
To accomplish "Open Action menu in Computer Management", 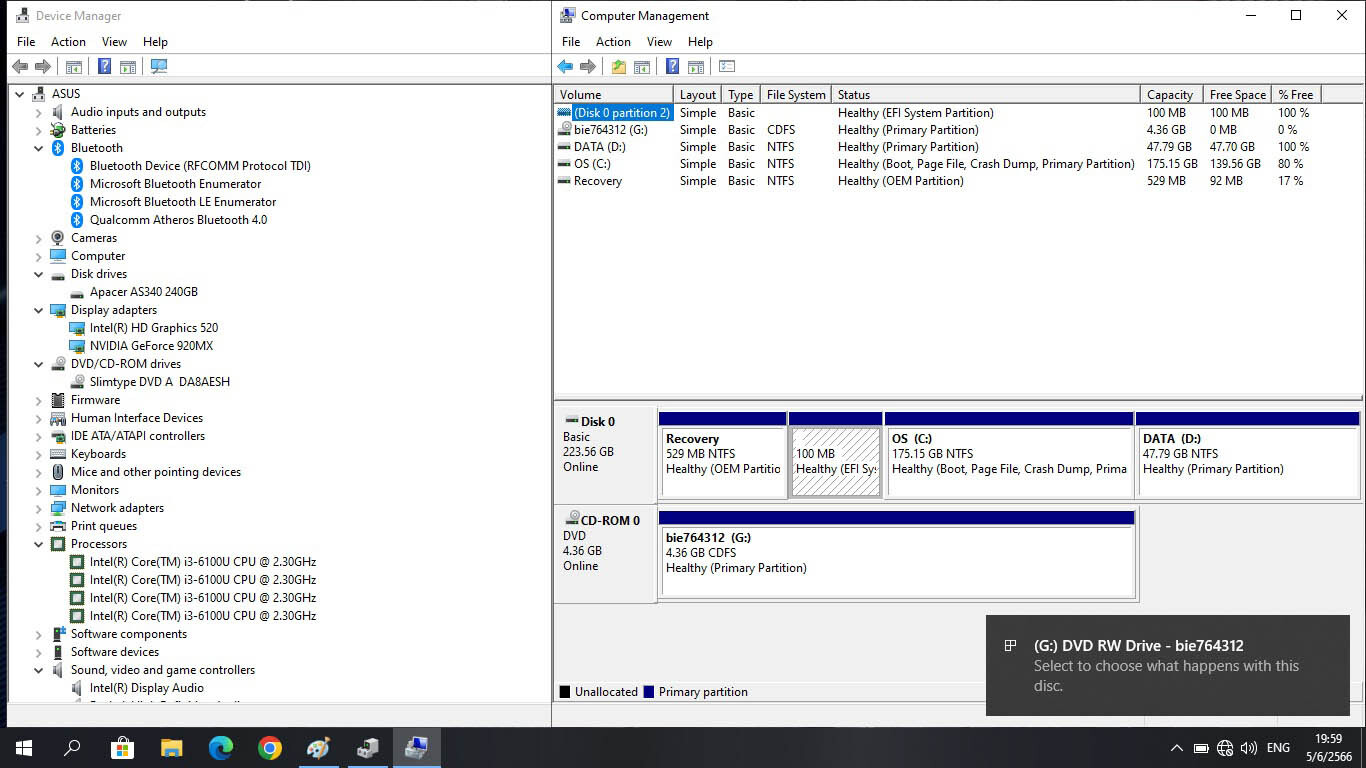I will [x=613, y=42].
